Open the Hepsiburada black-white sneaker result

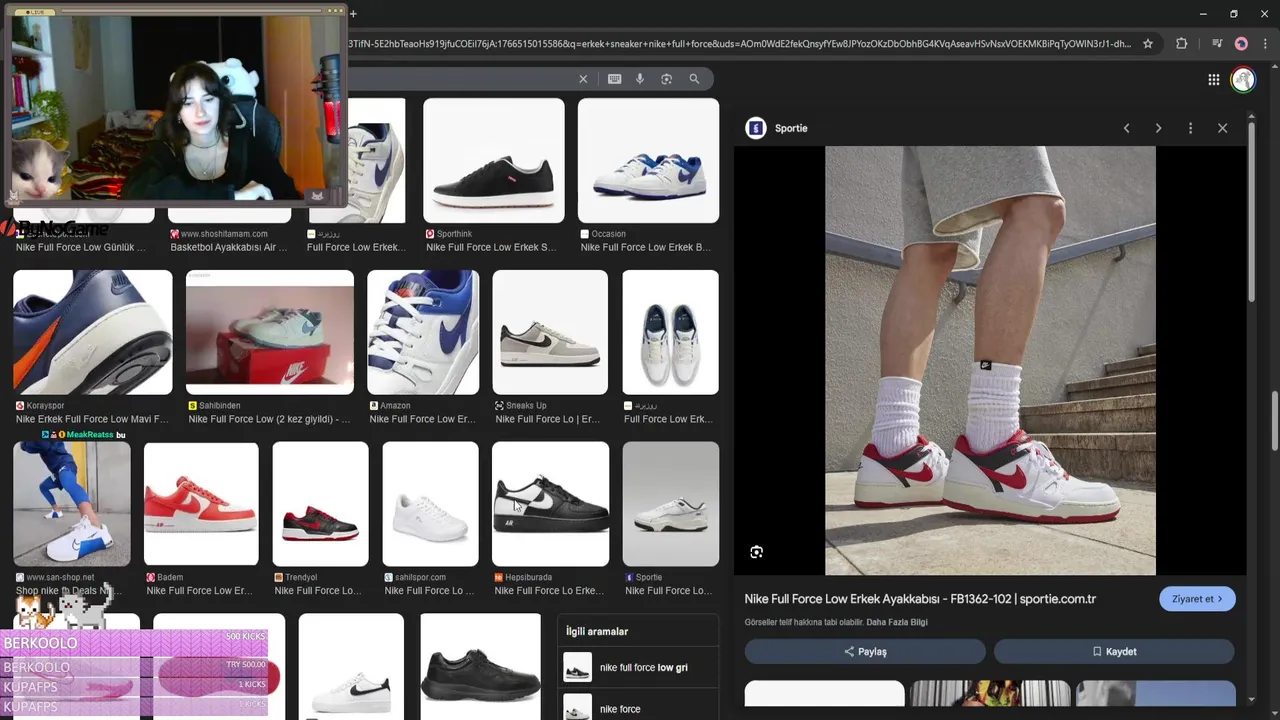(x=550, y=504)
